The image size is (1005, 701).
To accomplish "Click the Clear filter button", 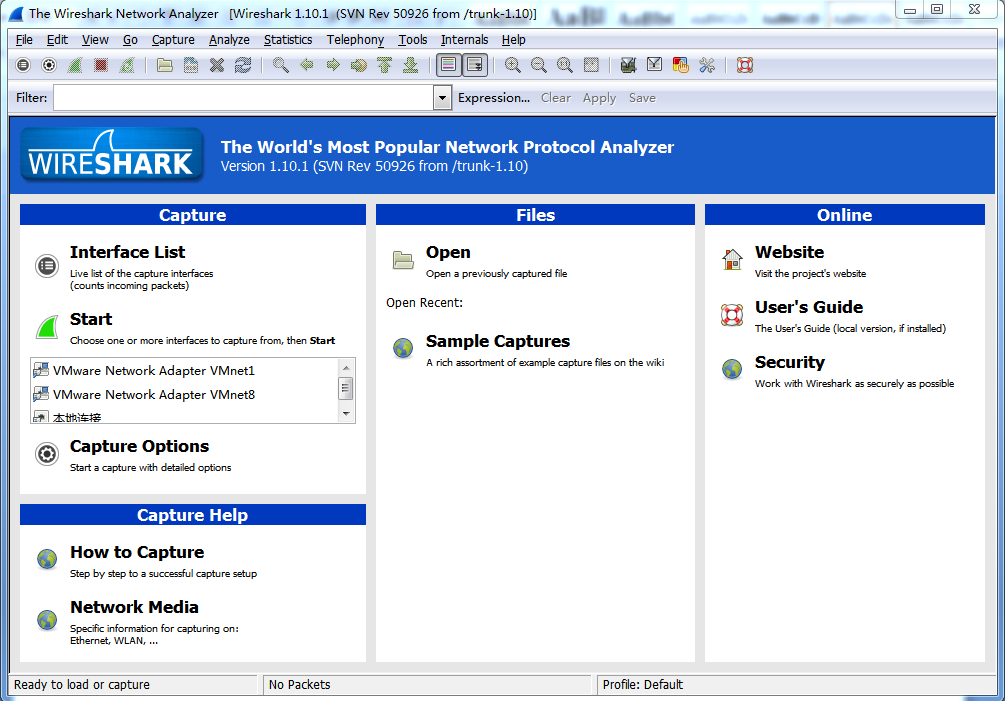I will coord(556,98).
